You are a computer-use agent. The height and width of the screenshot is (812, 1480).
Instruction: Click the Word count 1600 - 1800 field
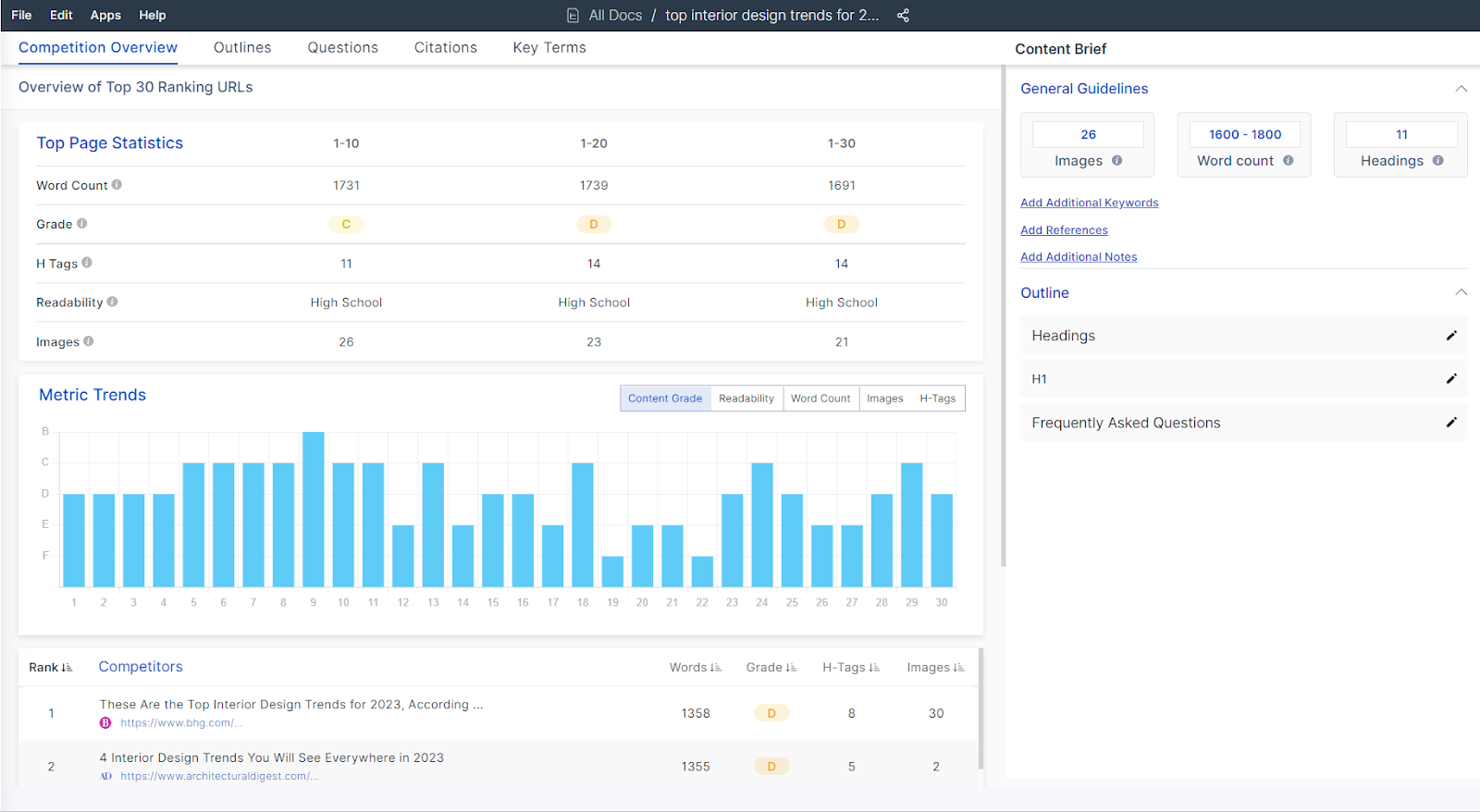[x=1244, y=135]
